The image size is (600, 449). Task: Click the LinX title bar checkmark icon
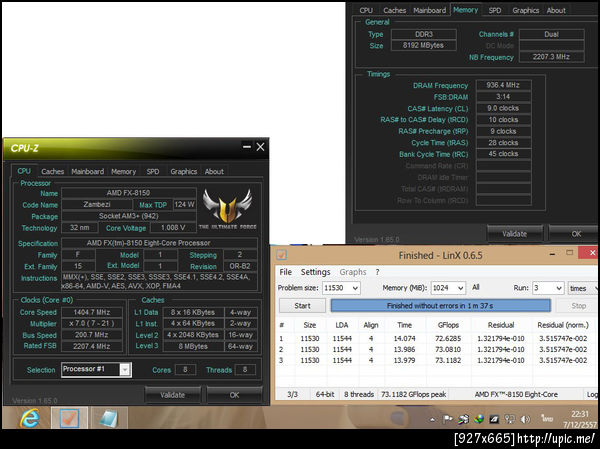click(x=282, y=255)
